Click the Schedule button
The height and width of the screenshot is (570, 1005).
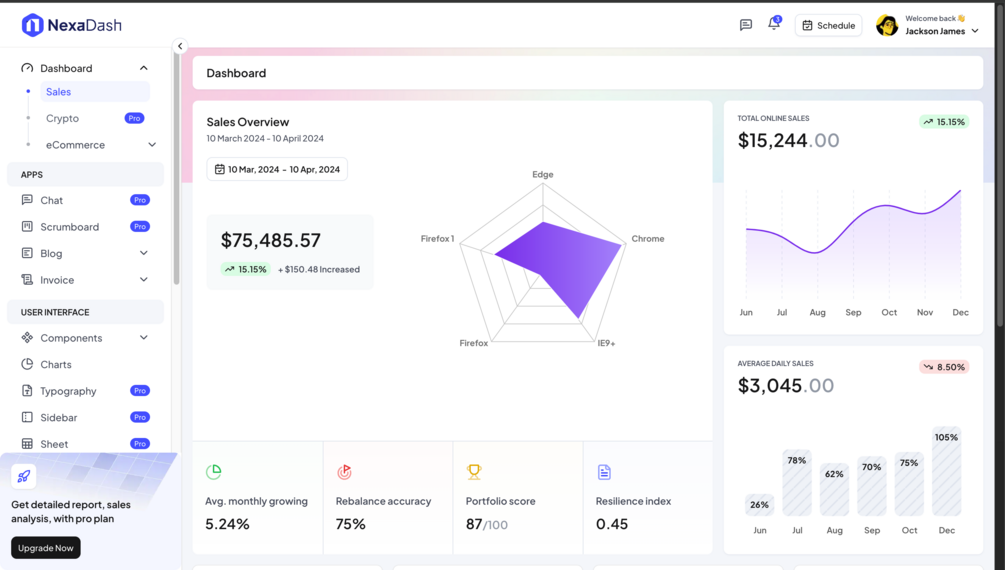coord(828,26)
